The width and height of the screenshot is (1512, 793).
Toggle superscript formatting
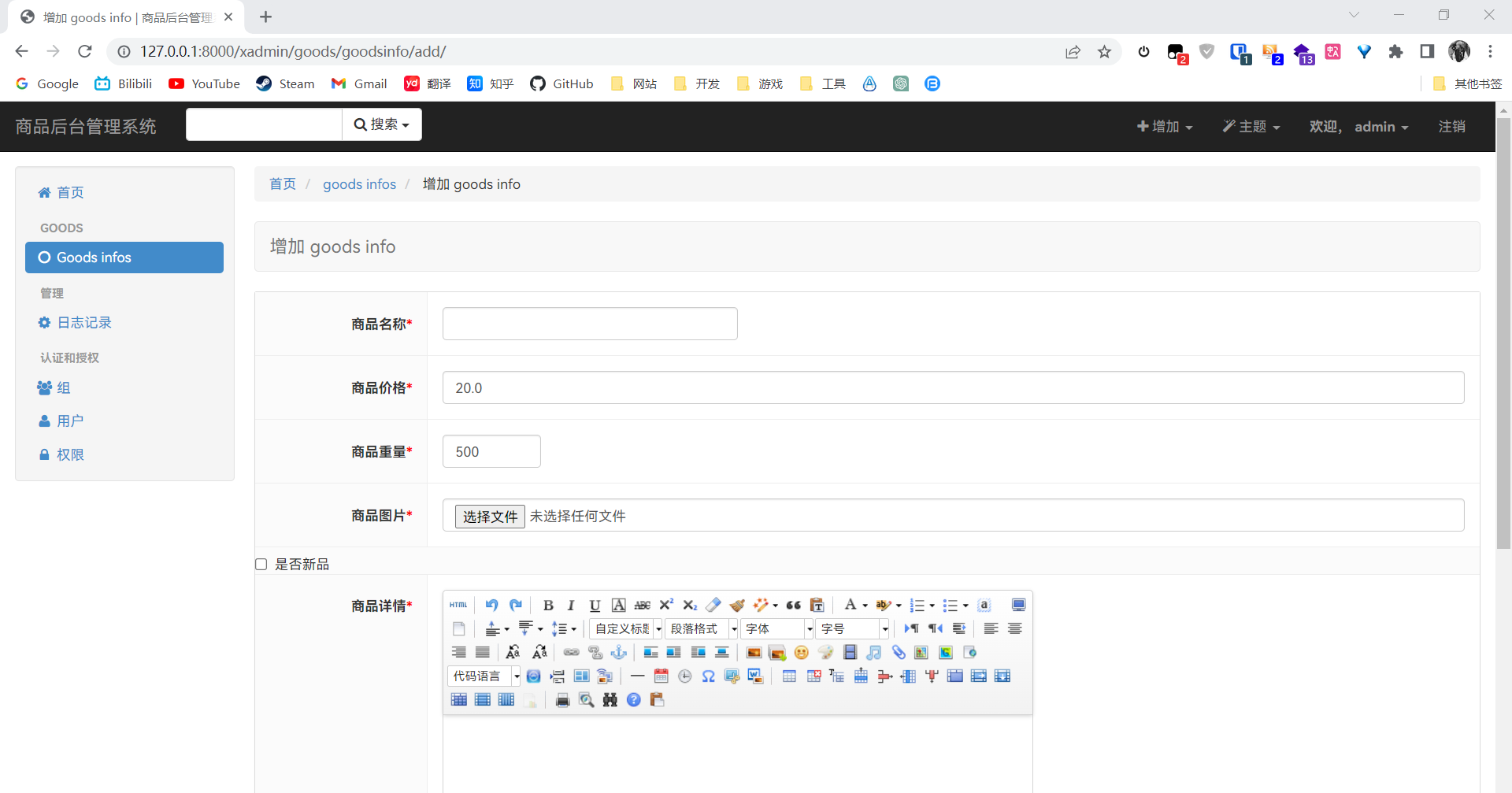666,605
